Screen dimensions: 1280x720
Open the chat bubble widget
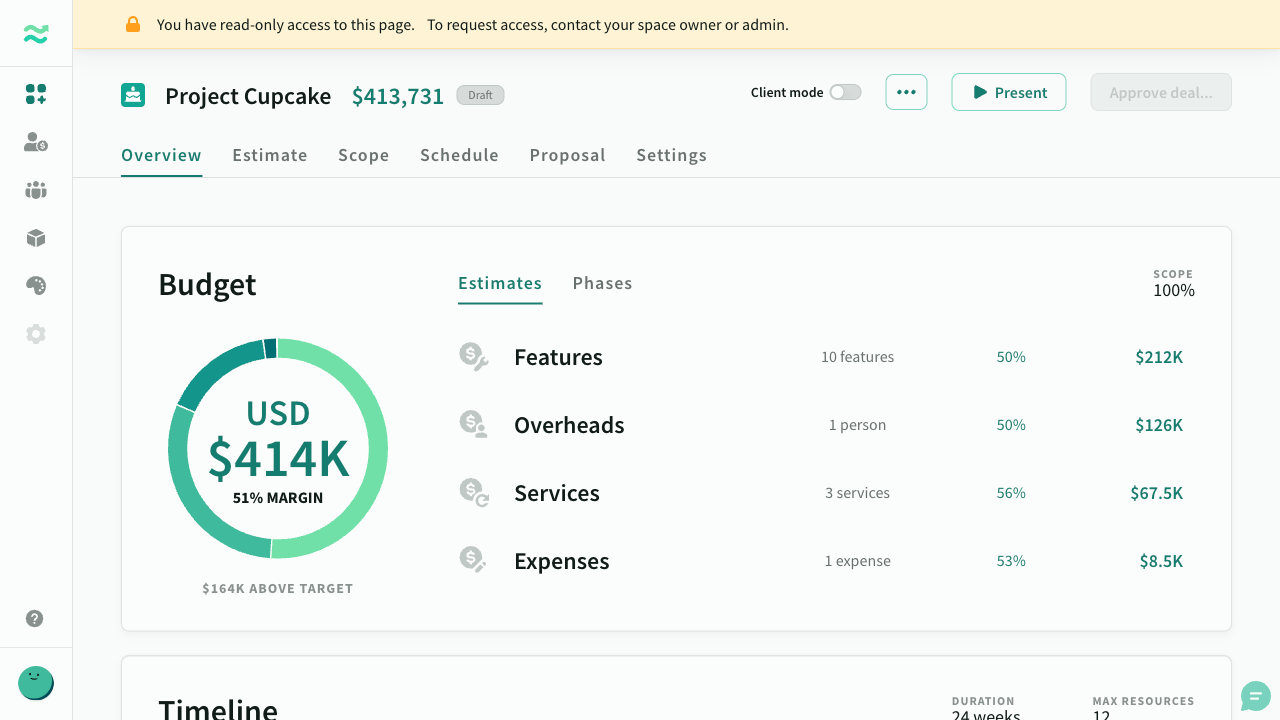[1256, 696]
